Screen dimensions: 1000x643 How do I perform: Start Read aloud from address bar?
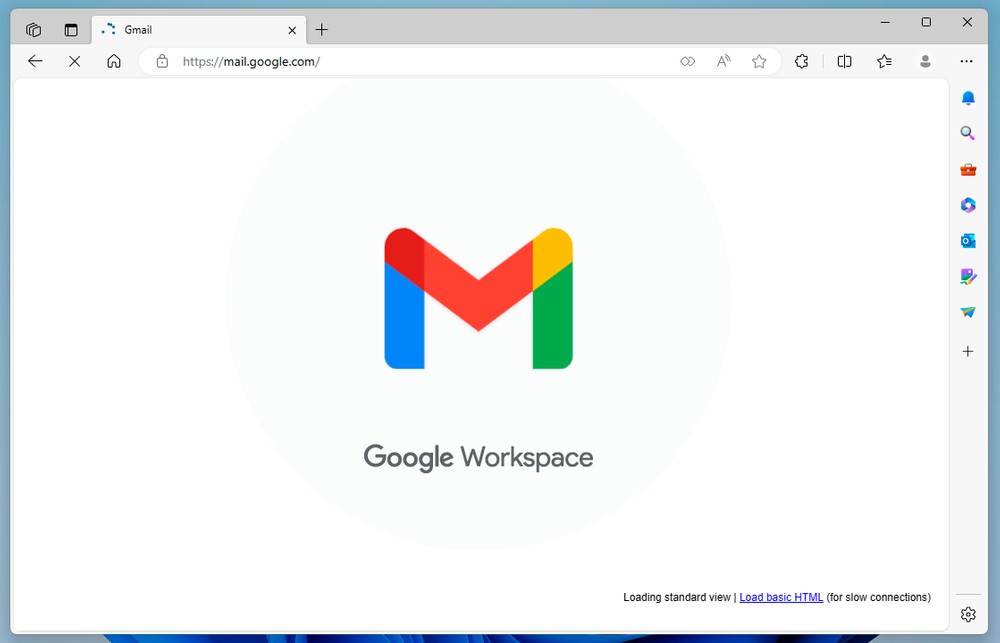point(723,61)
